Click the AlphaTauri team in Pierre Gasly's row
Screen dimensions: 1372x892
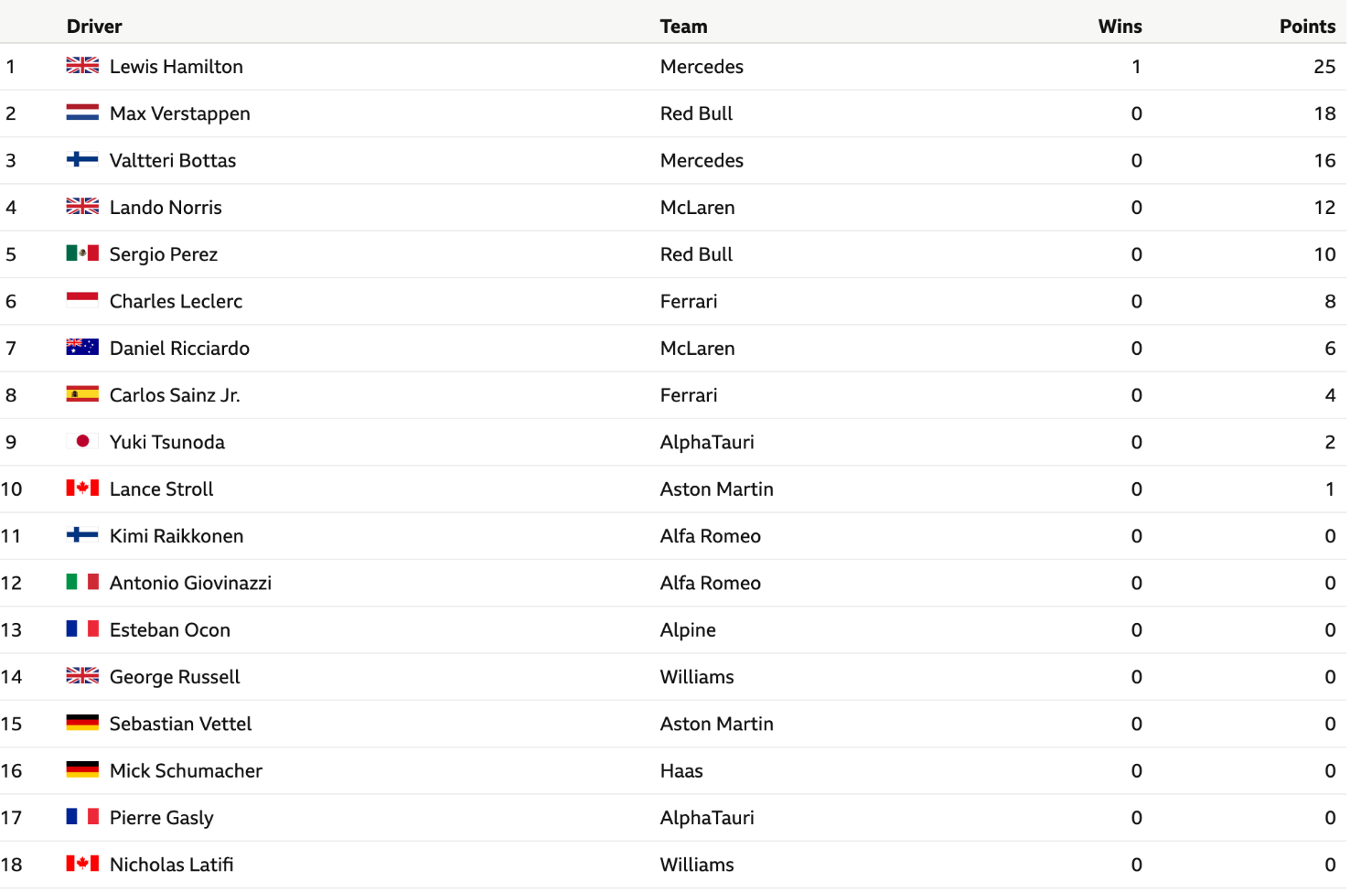[x=707, y=818]
